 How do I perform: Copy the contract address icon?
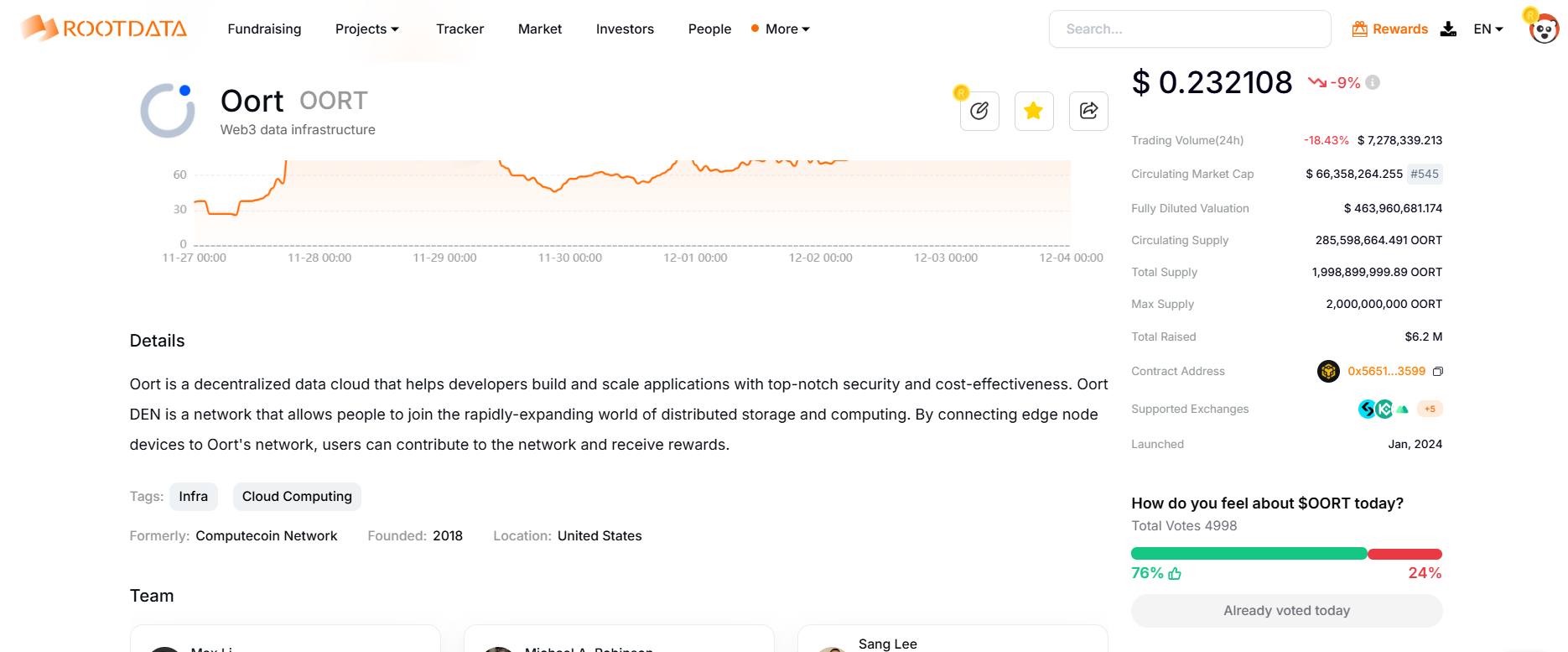point(1438,371)
